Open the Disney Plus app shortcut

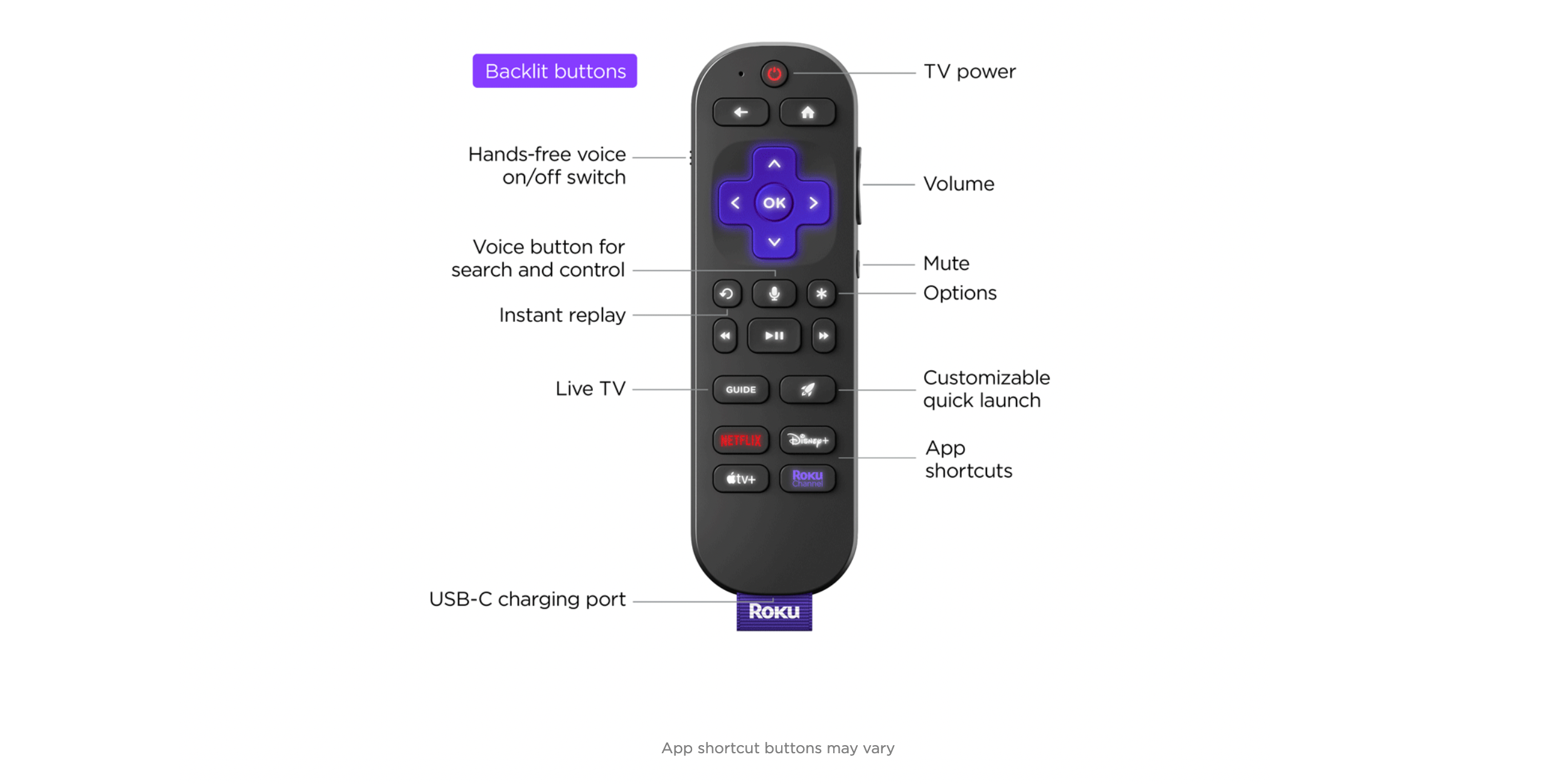808,441
